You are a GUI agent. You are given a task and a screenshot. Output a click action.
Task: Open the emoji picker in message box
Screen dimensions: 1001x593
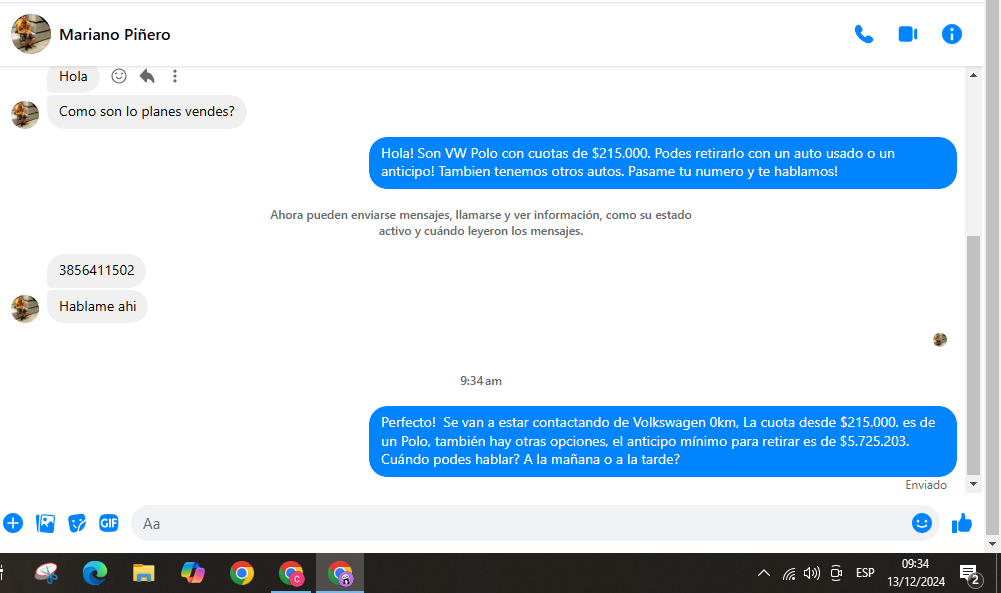pos(921,523)
